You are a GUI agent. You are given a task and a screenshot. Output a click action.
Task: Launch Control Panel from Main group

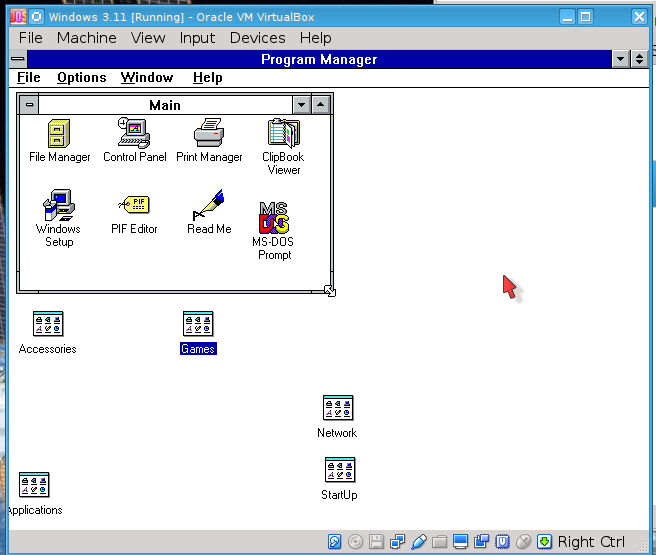click(134, 133)
